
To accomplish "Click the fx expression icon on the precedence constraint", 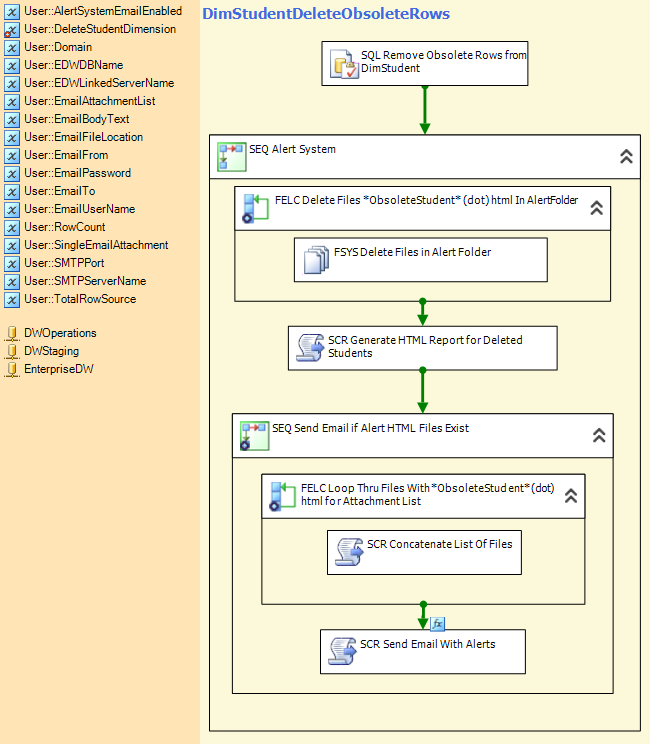I will click(437, 624).
